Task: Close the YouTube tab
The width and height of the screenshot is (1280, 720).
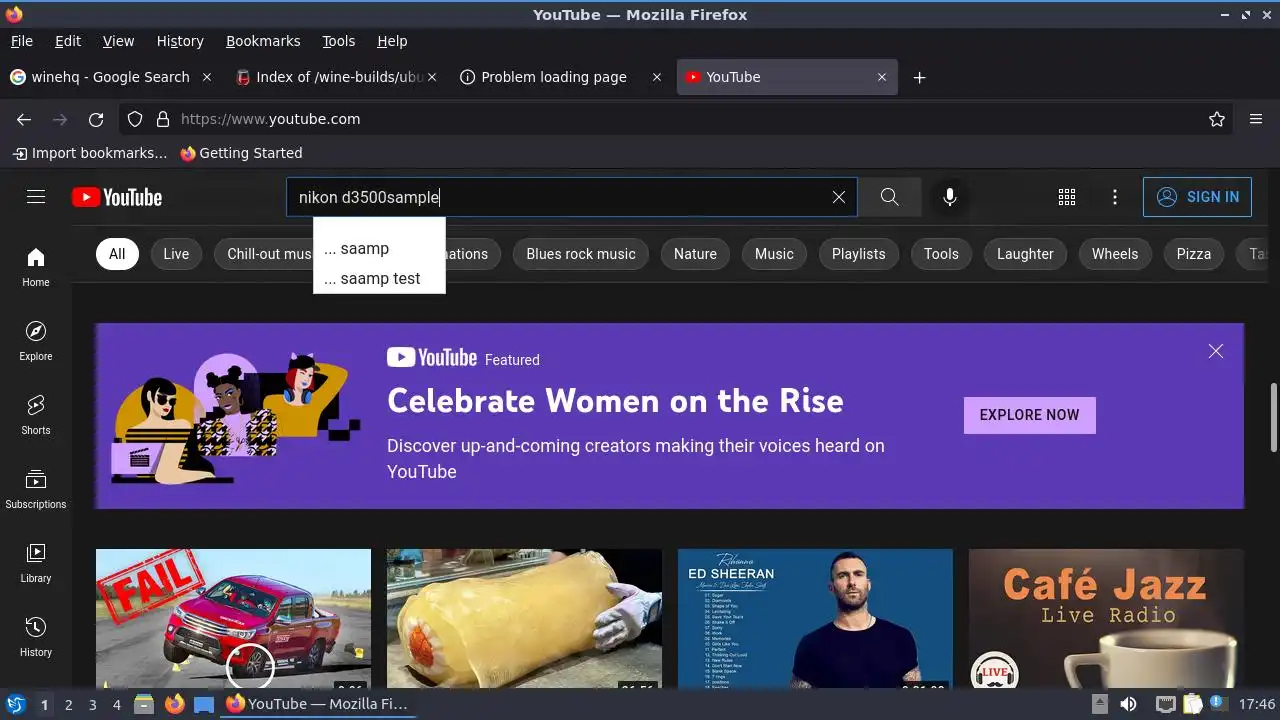Action: [882, 77]
